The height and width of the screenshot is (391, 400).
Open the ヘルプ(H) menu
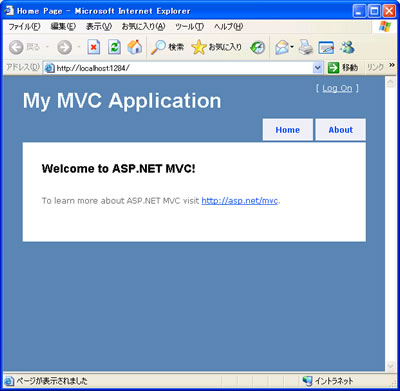[228, 27]
